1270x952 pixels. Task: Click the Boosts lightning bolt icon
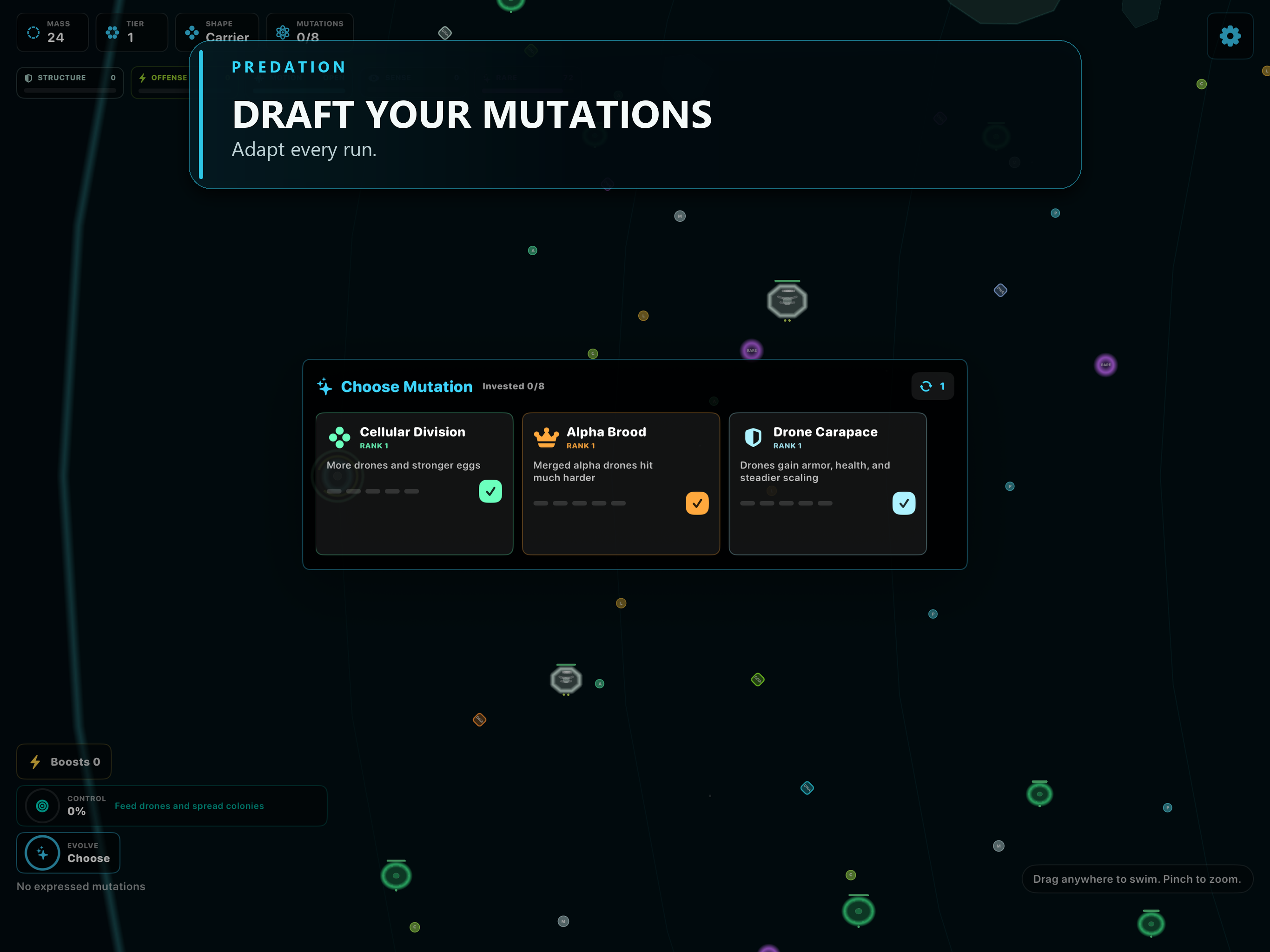pos(35,762)
